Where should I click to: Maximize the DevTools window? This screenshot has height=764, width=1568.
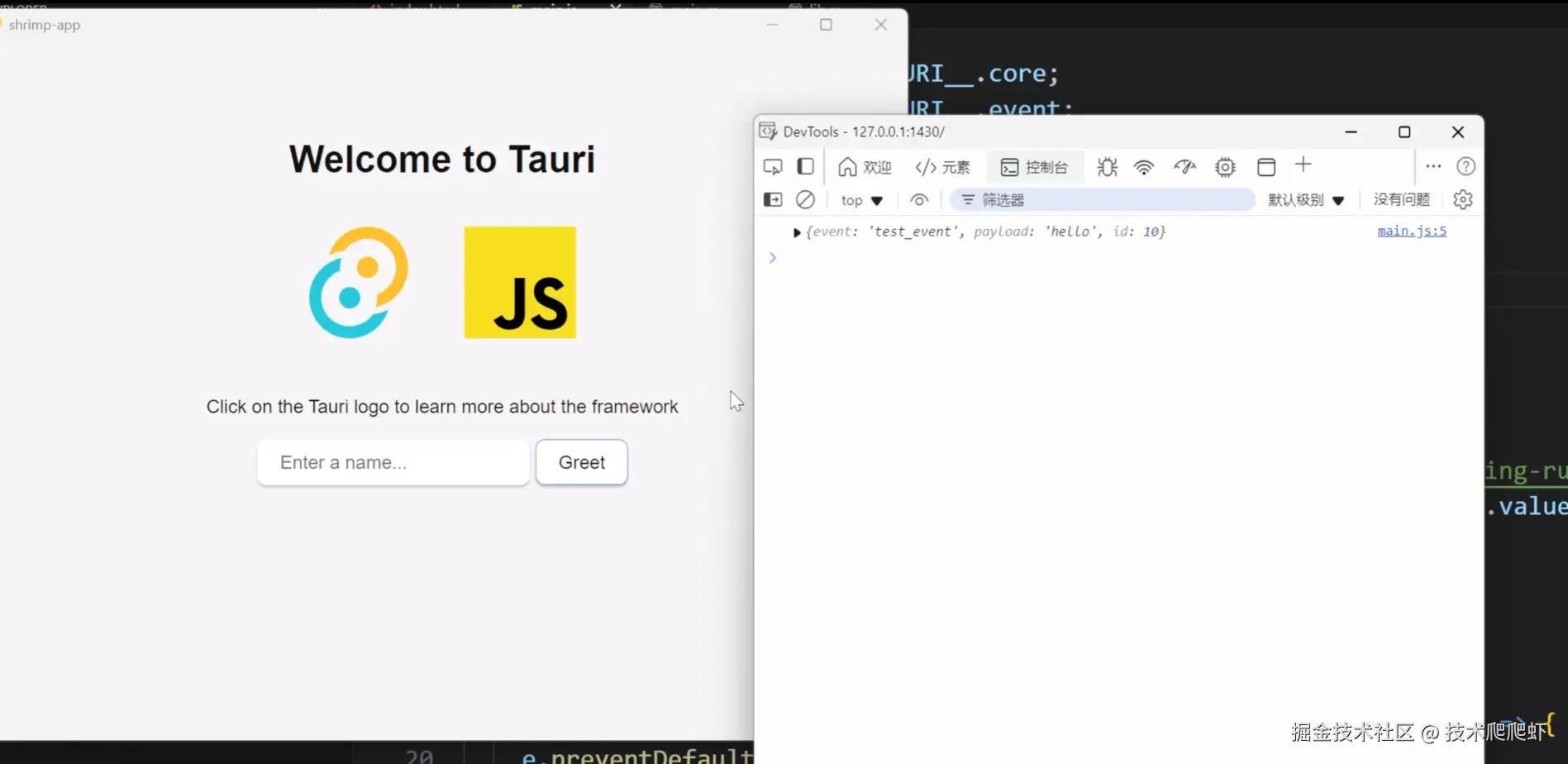pos(1404,132)
